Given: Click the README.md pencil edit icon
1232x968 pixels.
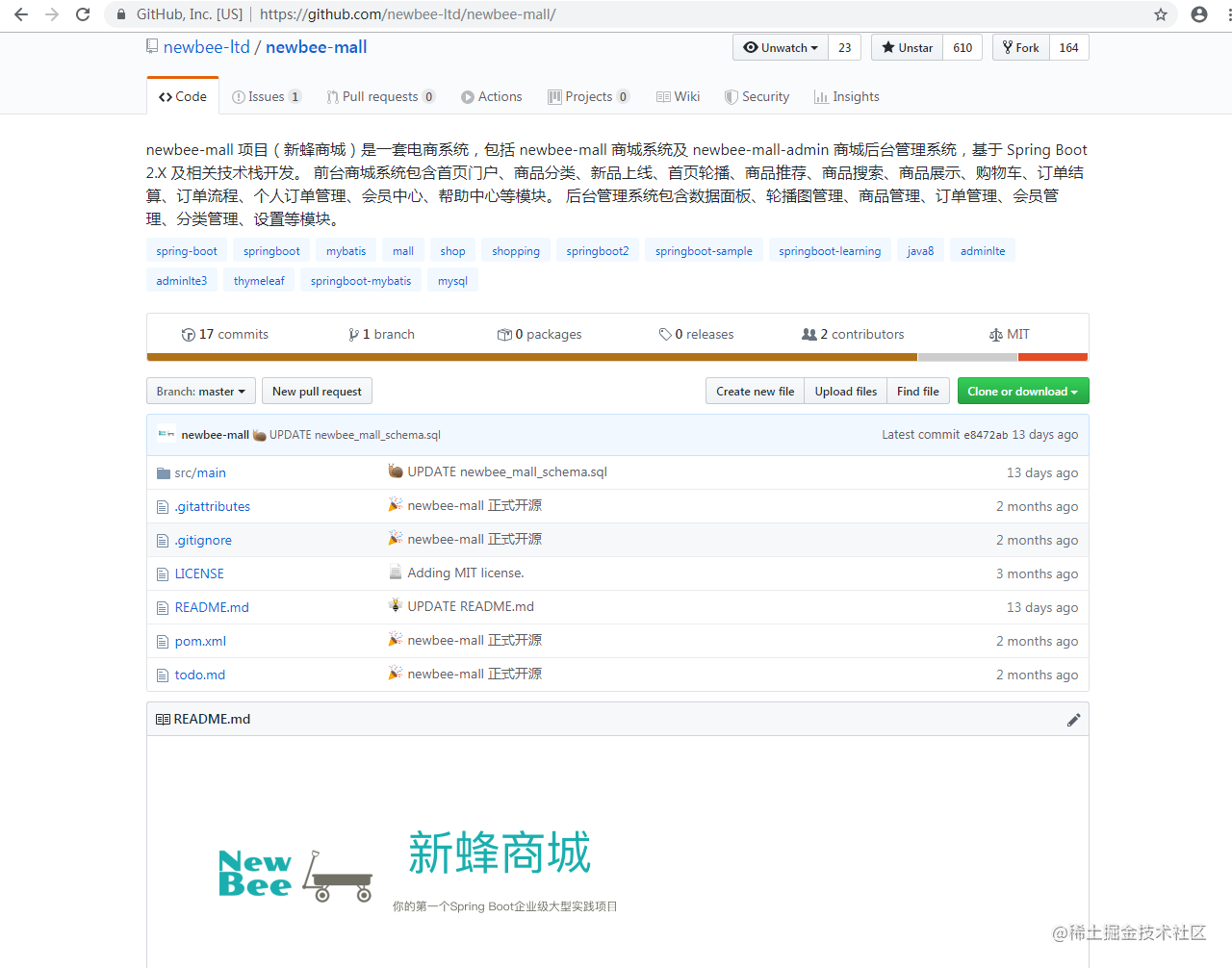Looking at the screenshot, I should click(1073, 720).
